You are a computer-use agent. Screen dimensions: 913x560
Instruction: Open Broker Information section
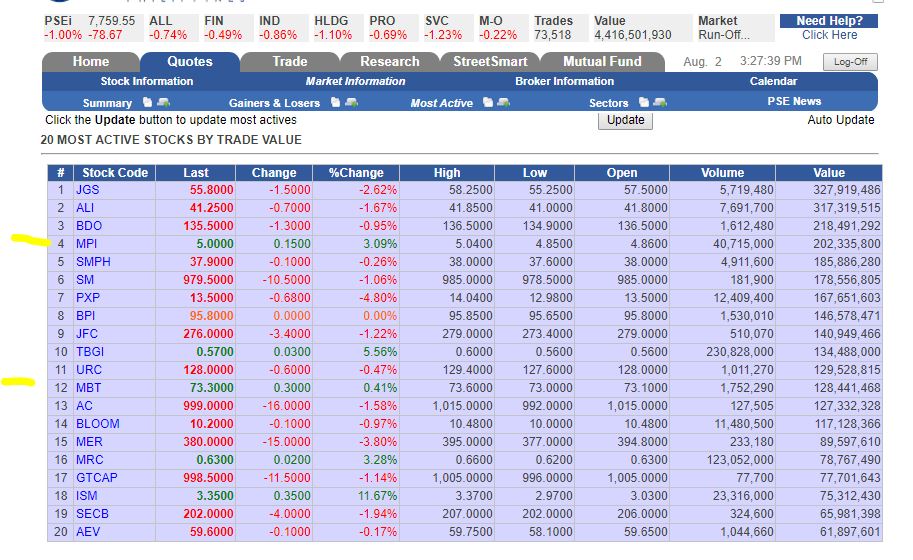pos(564,81)
